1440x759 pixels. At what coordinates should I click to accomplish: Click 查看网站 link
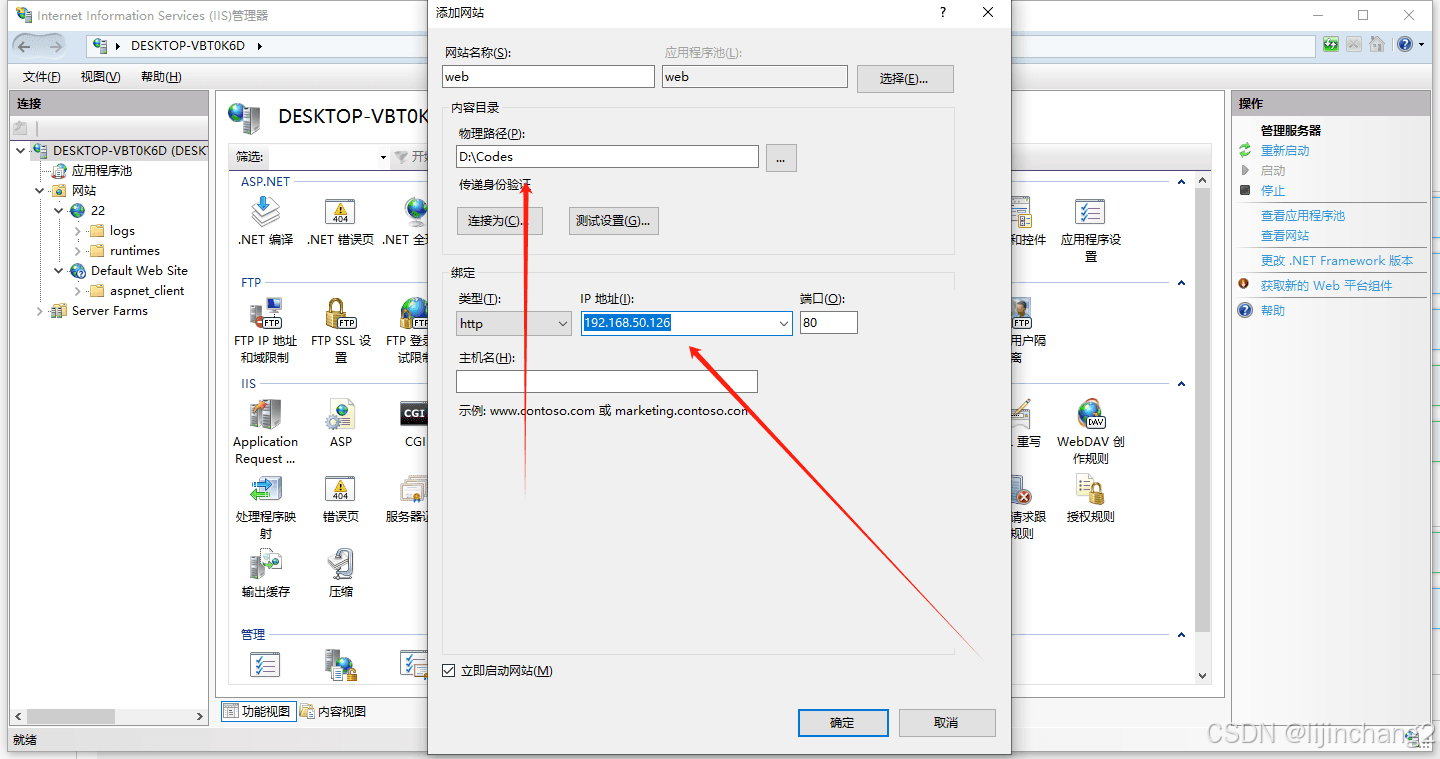point(1284,235)
